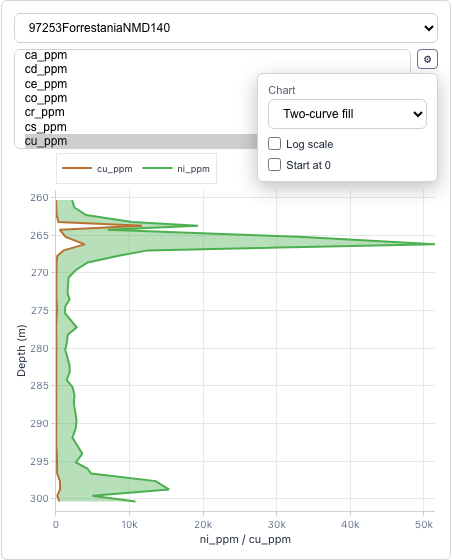Click the Depth (m) axis title
This screenshot has width=452, height=560.
point(21,350)
